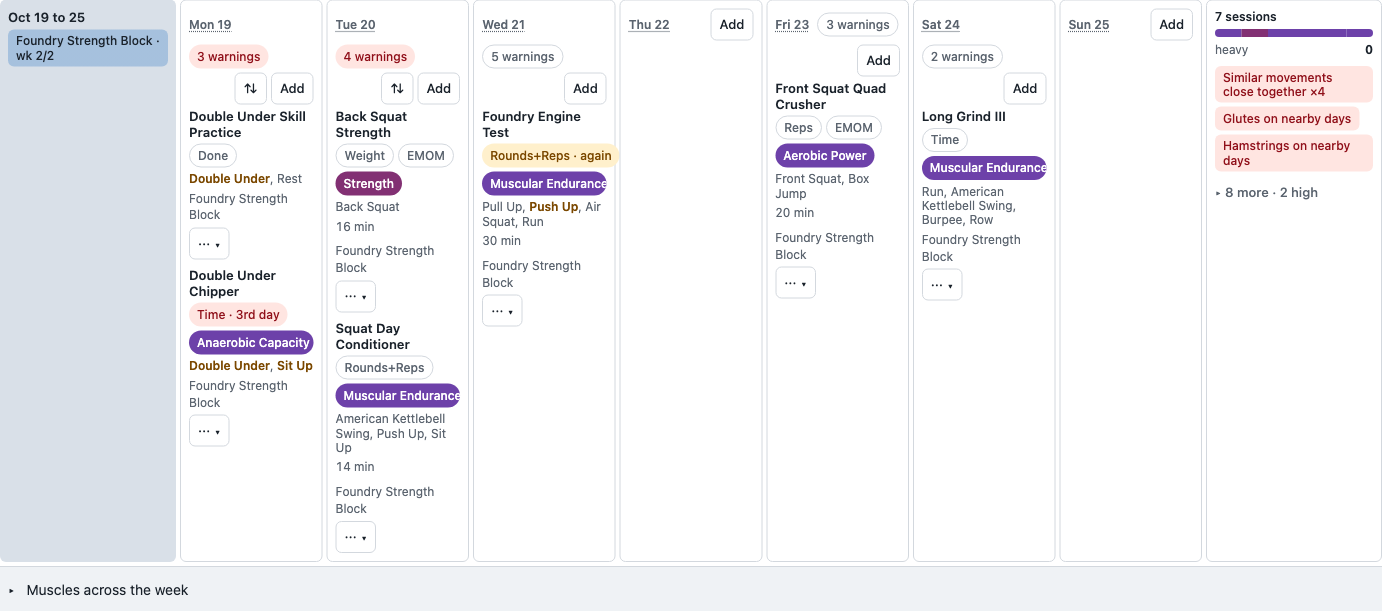Click the Oct 19 to 25 week heading

46,17
